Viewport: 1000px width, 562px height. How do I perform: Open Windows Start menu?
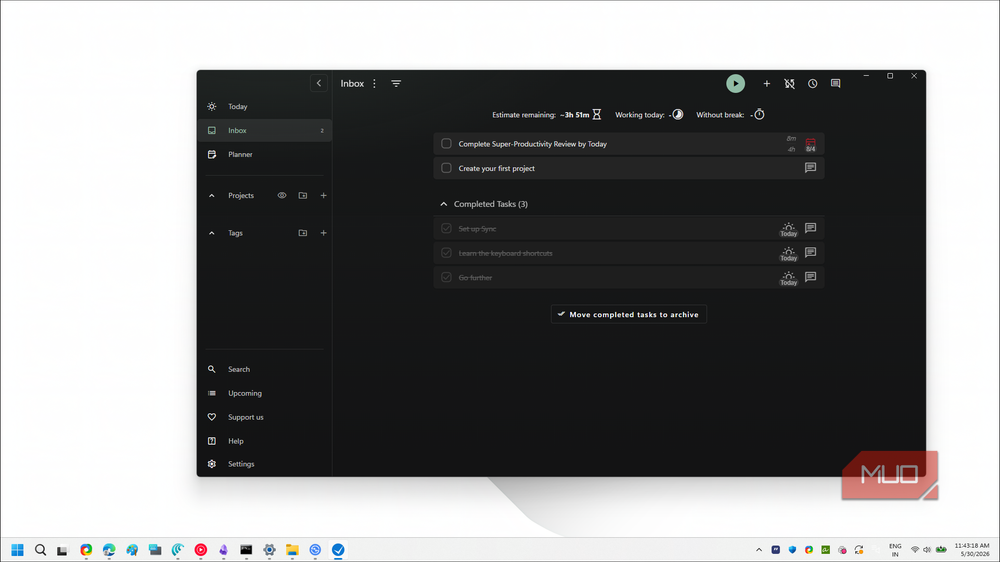click(17, 550)
